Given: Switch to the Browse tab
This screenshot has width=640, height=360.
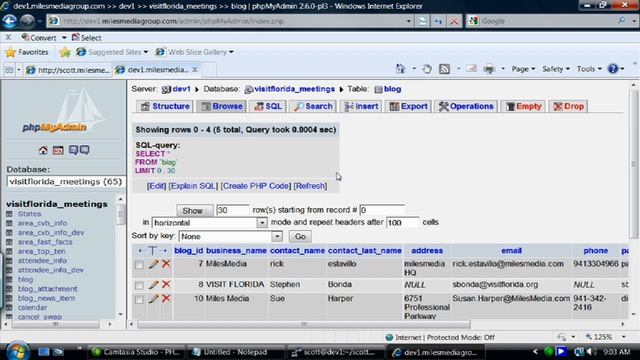Looking at the screenshot, I should tap(221, 106).
